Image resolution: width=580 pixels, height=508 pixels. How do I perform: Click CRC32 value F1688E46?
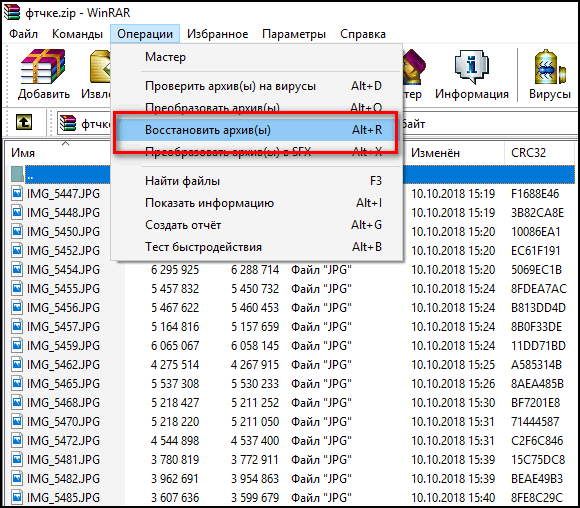click(535, 194)
